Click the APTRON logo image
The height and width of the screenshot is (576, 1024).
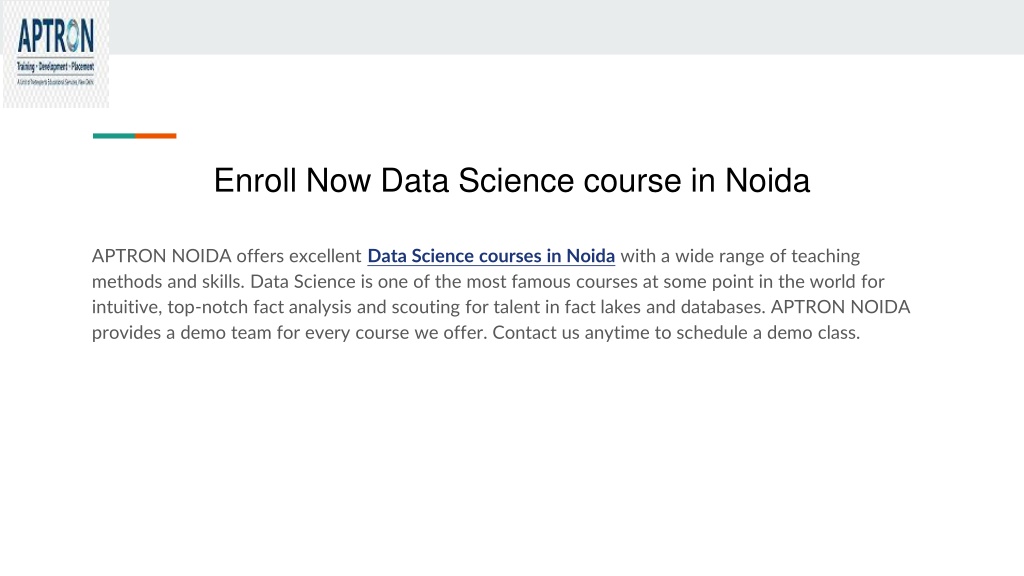[x=56, y=54]
